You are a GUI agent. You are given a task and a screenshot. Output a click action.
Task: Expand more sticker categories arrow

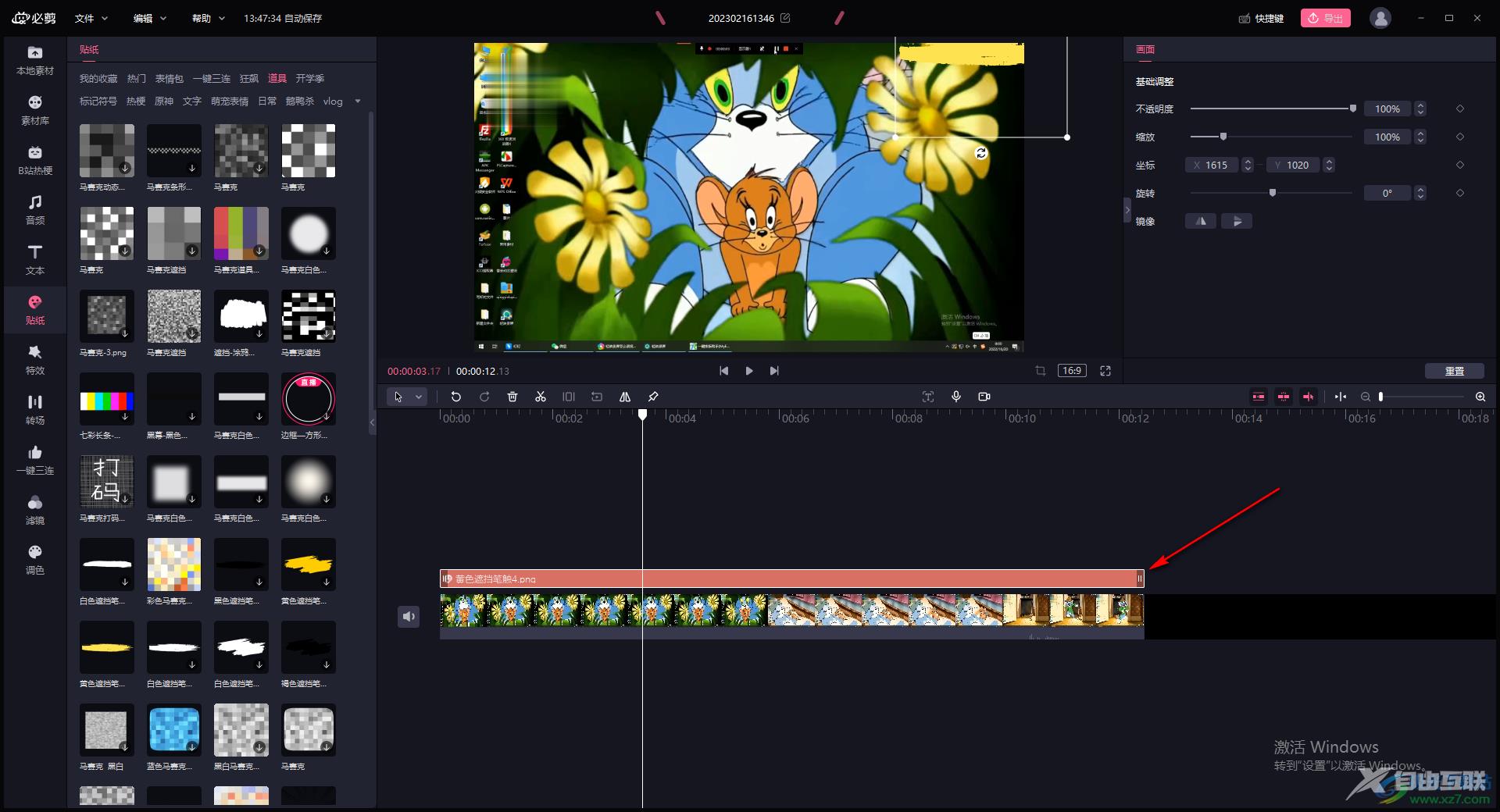coord(358,101)
